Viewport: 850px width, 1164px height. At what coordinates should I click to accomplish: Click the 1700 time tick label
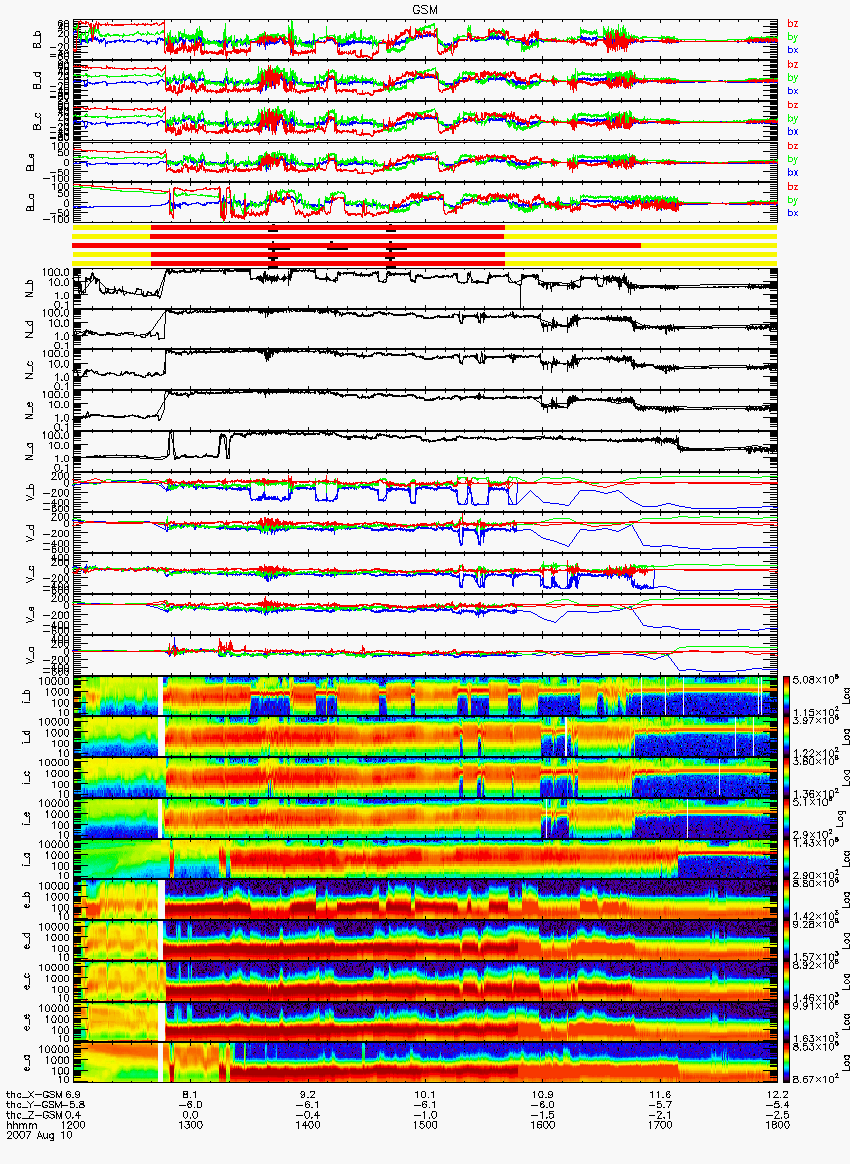point(660,1125)
